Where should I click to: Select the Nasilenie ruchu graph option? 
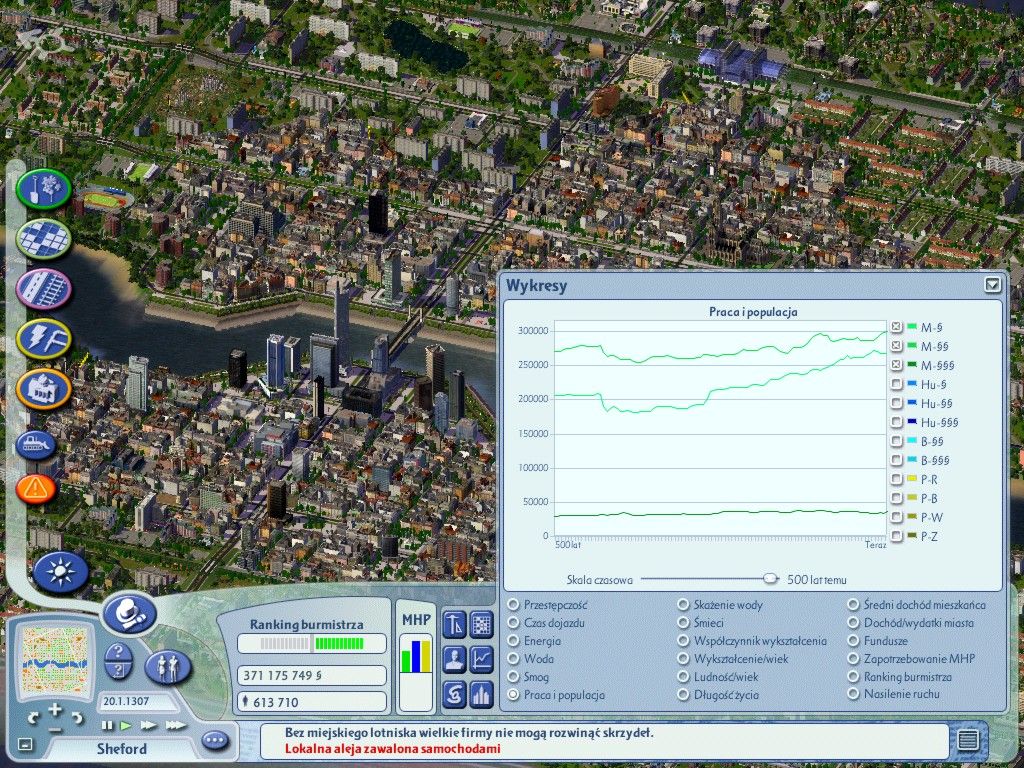(x=853, y=694)
